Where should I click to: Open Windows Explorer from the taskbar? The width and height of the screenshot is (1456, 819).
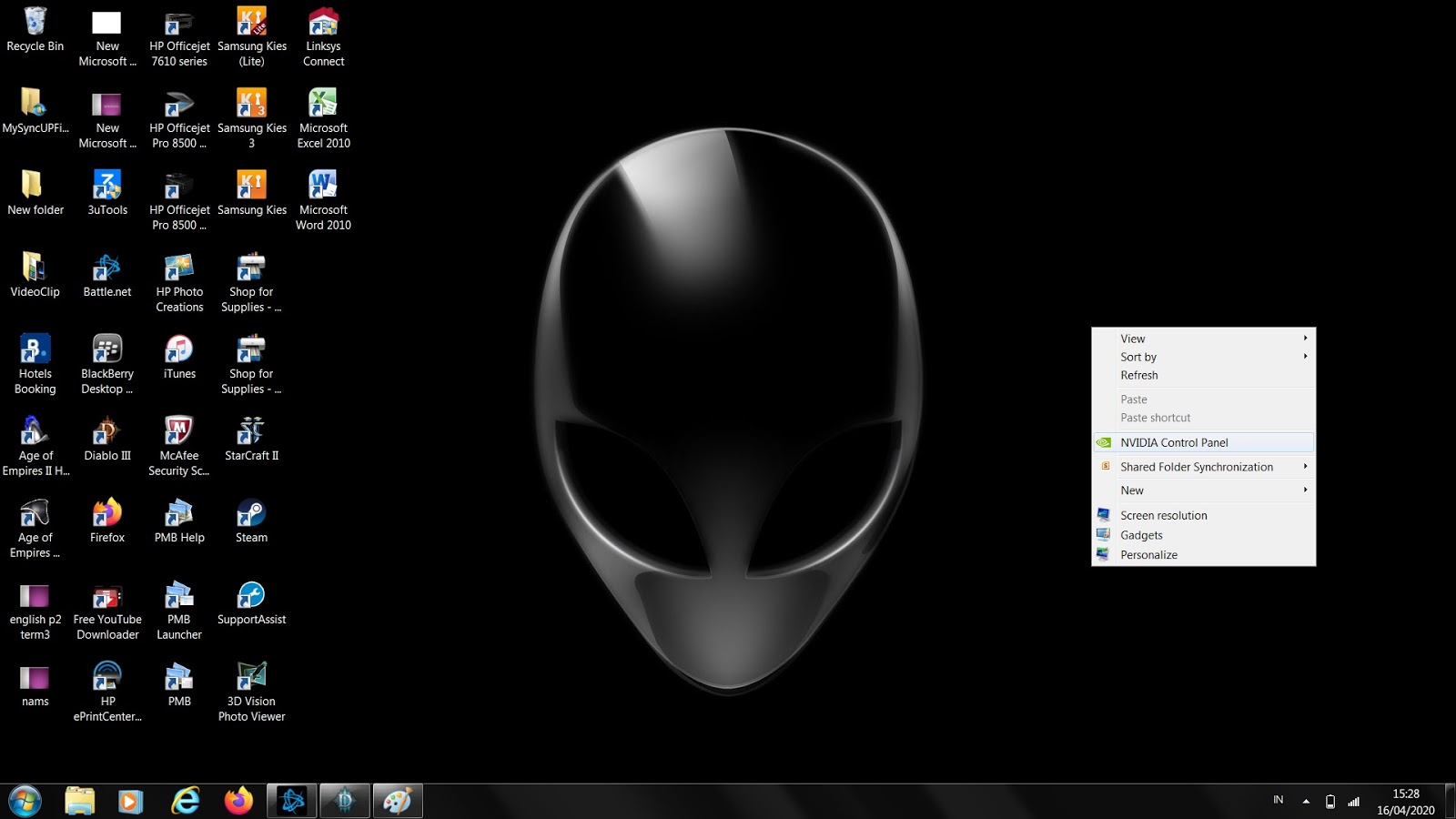click(x=79, y=801)
